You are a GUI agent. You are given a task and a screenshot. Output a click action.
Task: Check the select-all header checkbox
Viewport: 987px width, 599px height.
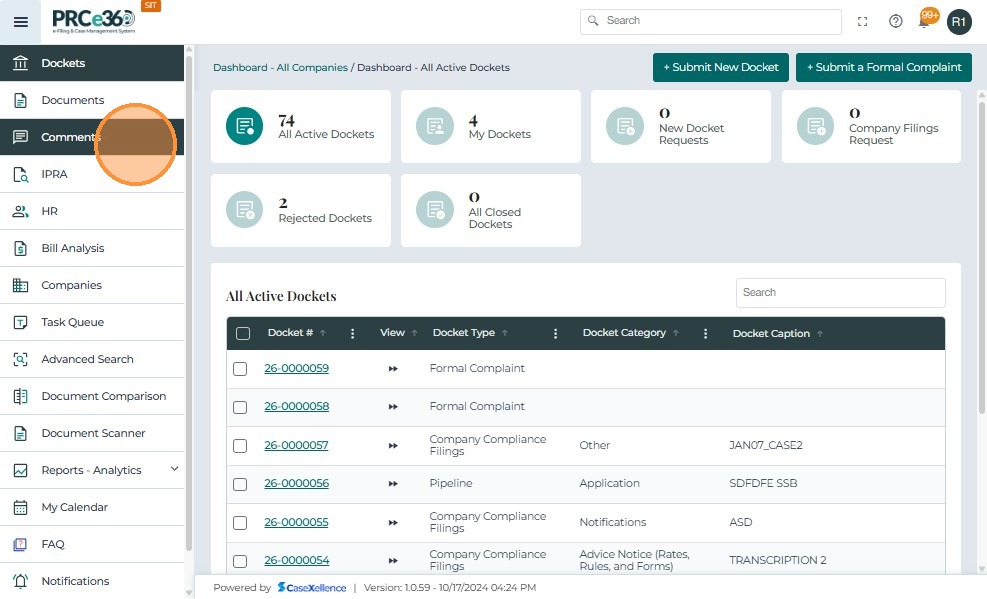pos(243,334)
